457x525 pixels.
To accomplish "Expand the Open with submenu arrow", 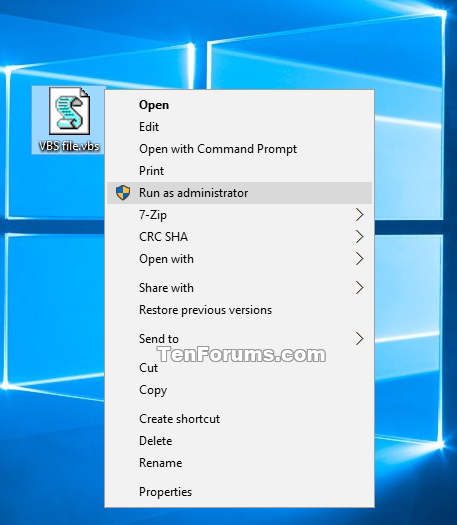I will (x=360, y=259).
